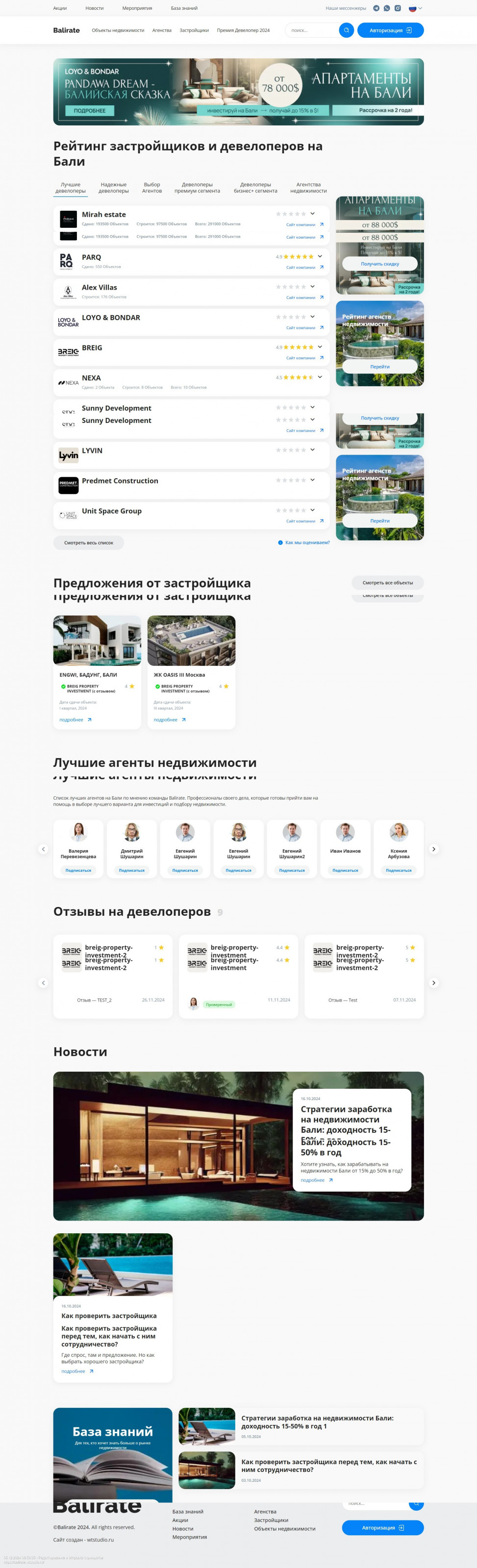Image resolution: width=477 pixels, height=1568 pixels.
Task: Expand the Mirah estate row
Action: pyautogui.click(x=312, y=214)
